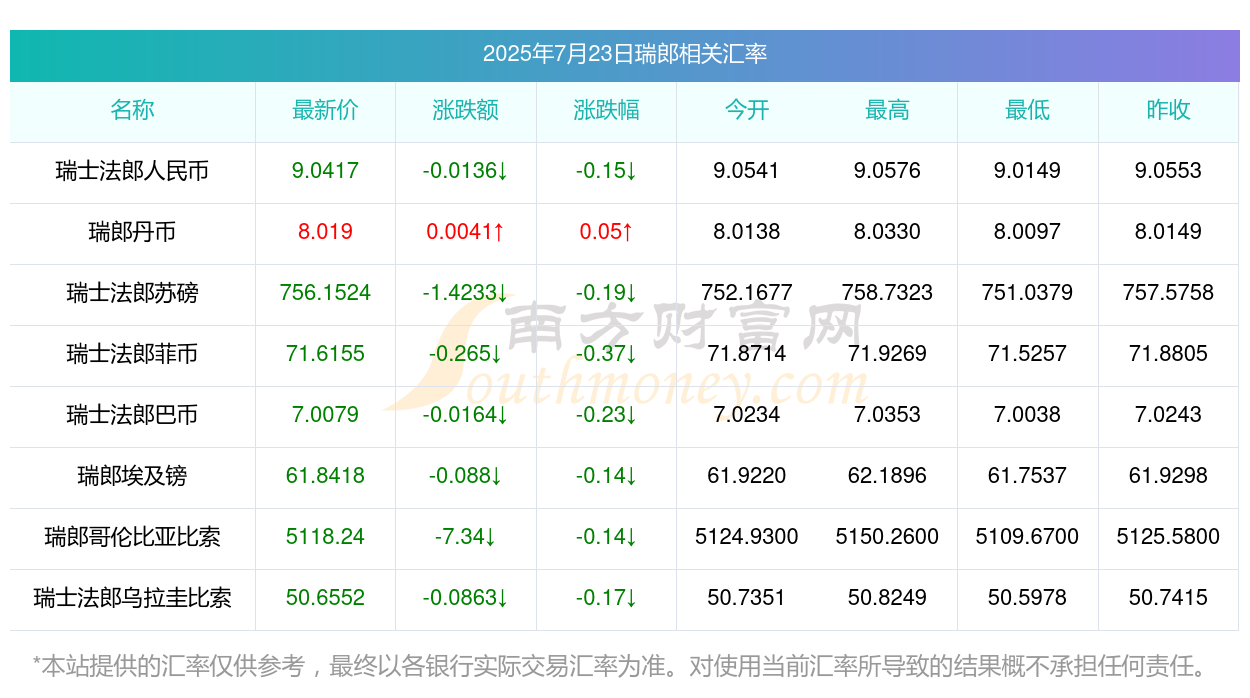Click the disclaimer footnote starting with *本站提供的汇率

coord(621,666)
